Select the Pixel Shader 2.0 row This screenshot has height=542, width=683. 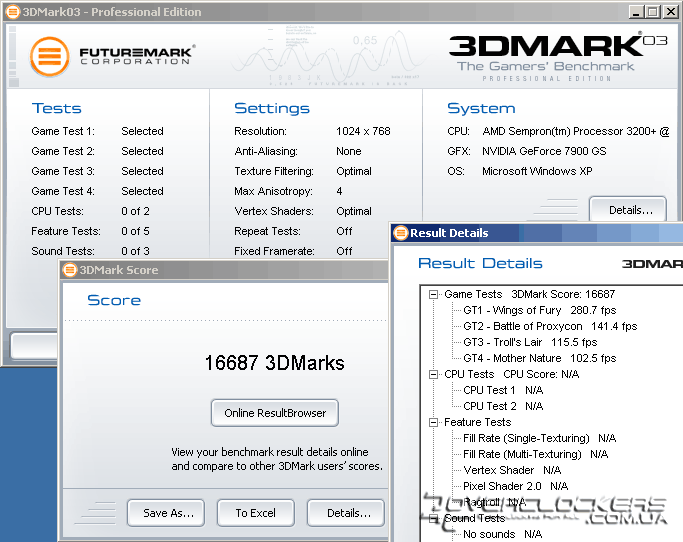(516, 486)
